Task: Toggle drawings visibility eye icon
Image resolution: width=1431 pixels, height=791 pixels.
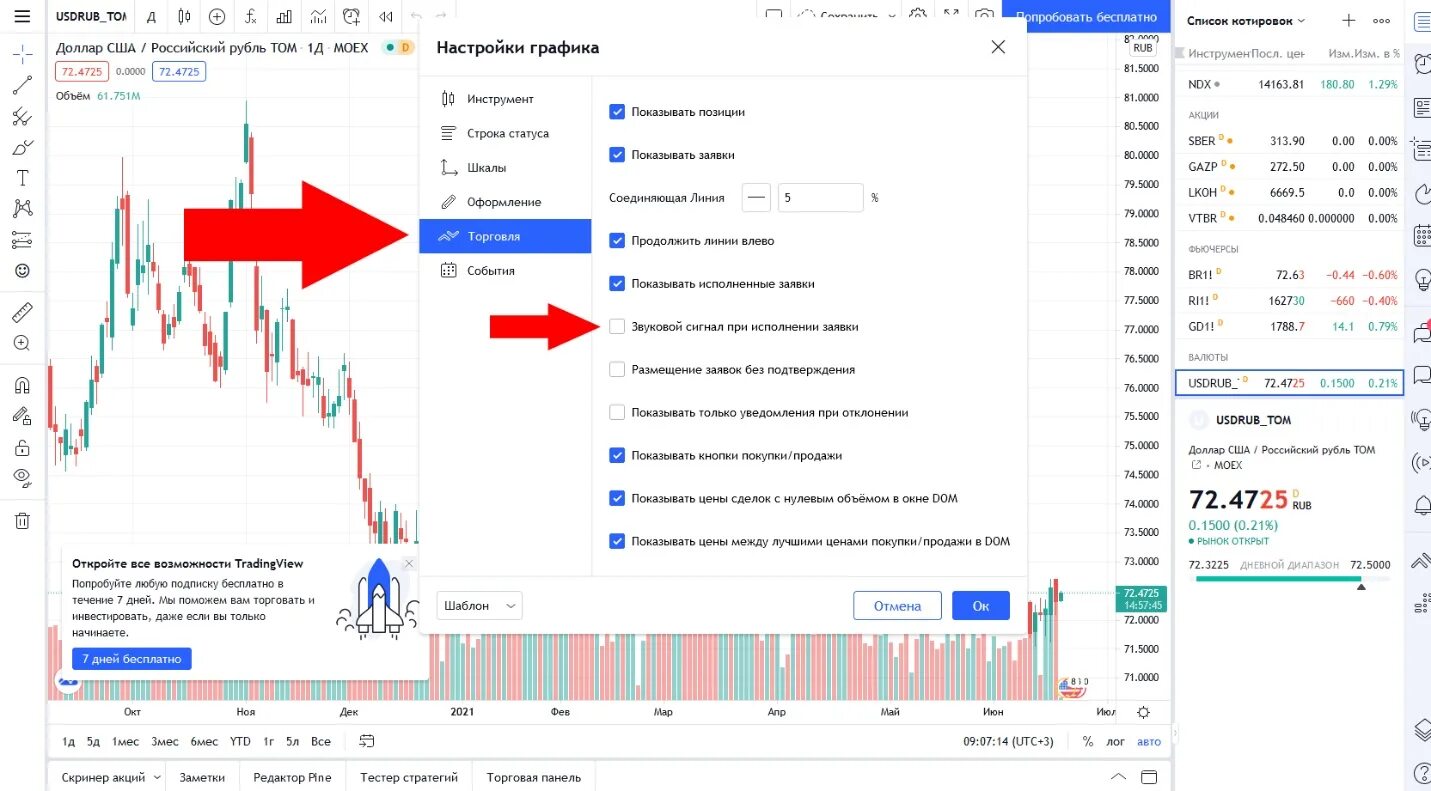Action: click(22, 478)
